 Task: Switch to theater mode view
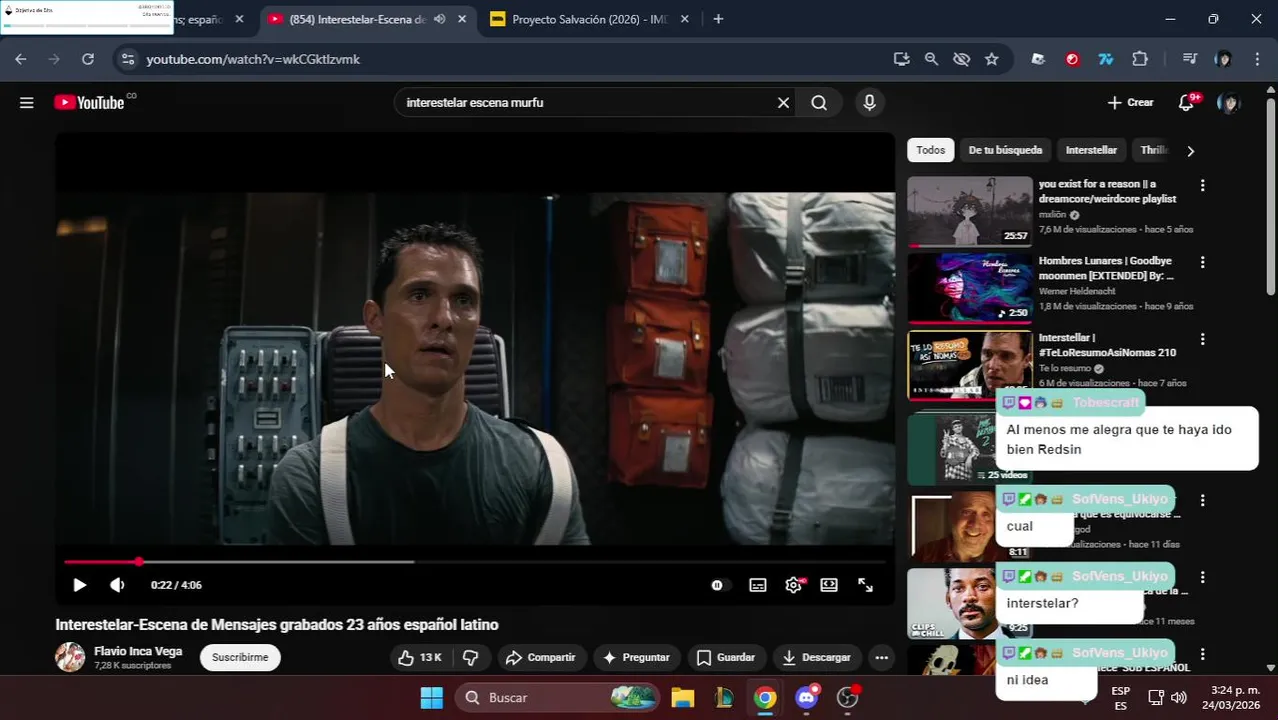click(829, 585)
